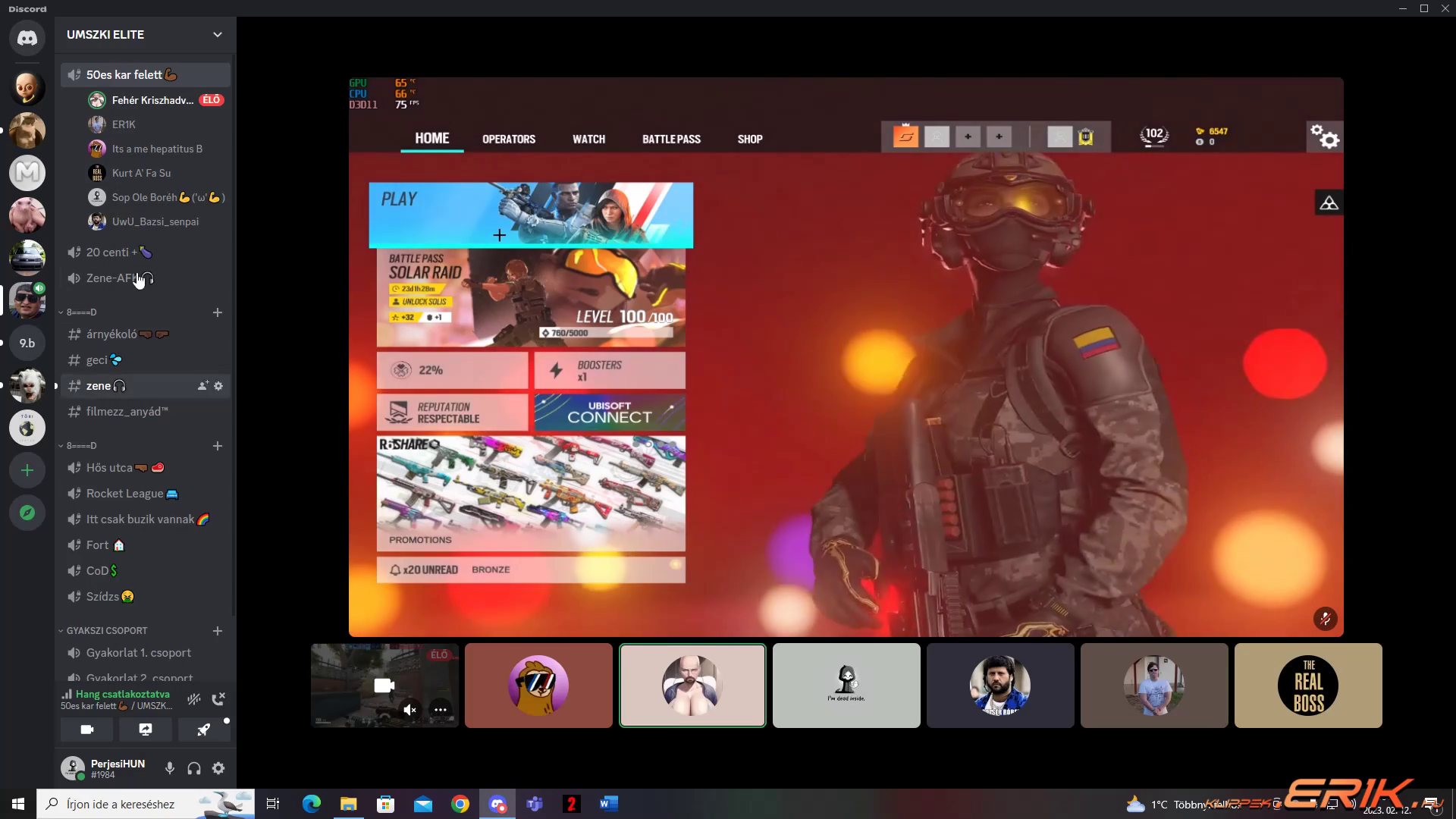Image resolution: width=1456 pixels, height=819 pixels.
Task: Collapse the GYAKSZI CSOPORT category
Action: click(106, 631)
